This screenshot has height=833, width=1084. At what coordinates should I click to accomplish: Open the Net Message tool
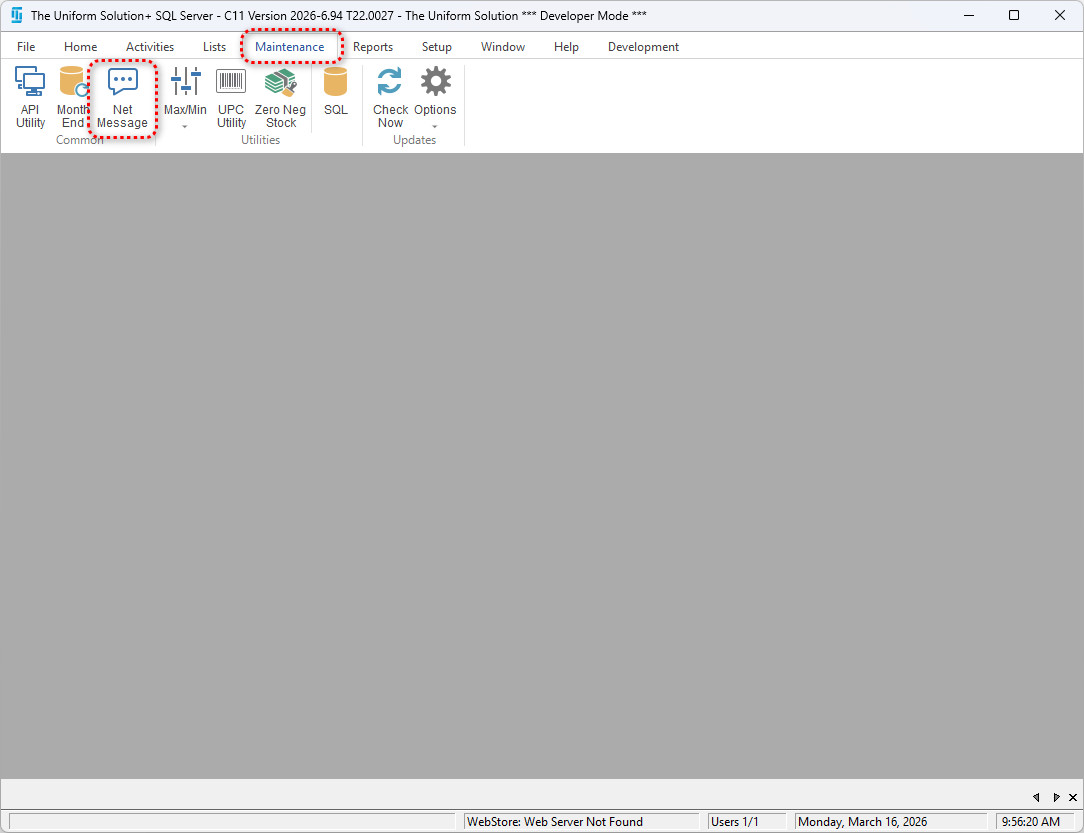122,98
